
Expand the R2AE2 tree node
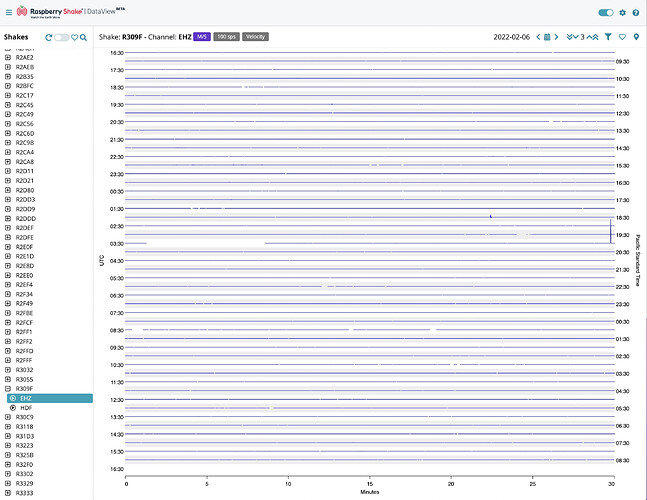[x=7, y=57]
